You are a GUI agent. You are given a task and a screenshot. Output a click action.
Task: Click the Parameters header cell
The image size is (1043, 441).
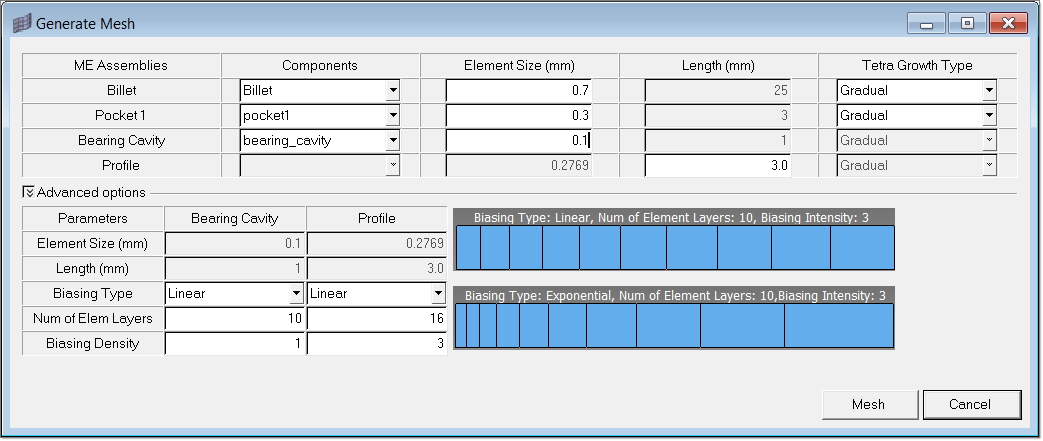[x=92, y=218]
